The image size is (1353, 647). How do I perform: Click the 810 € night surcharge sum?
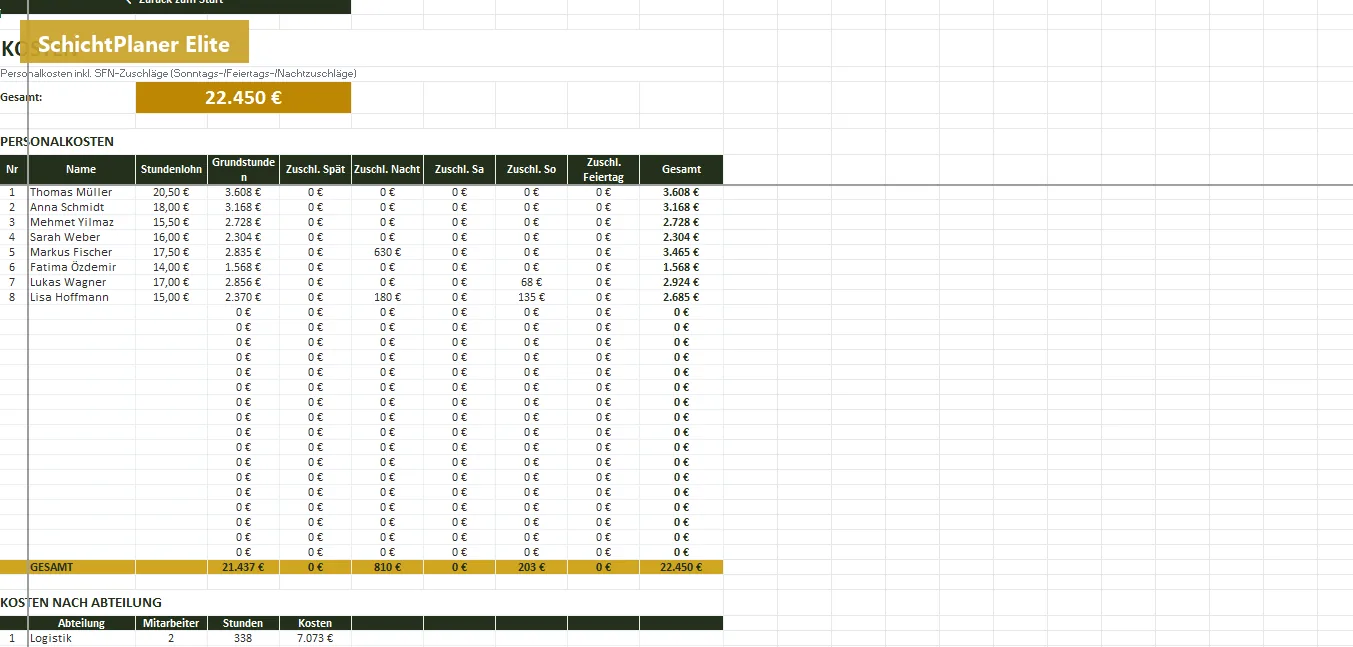tap(387, 567)
